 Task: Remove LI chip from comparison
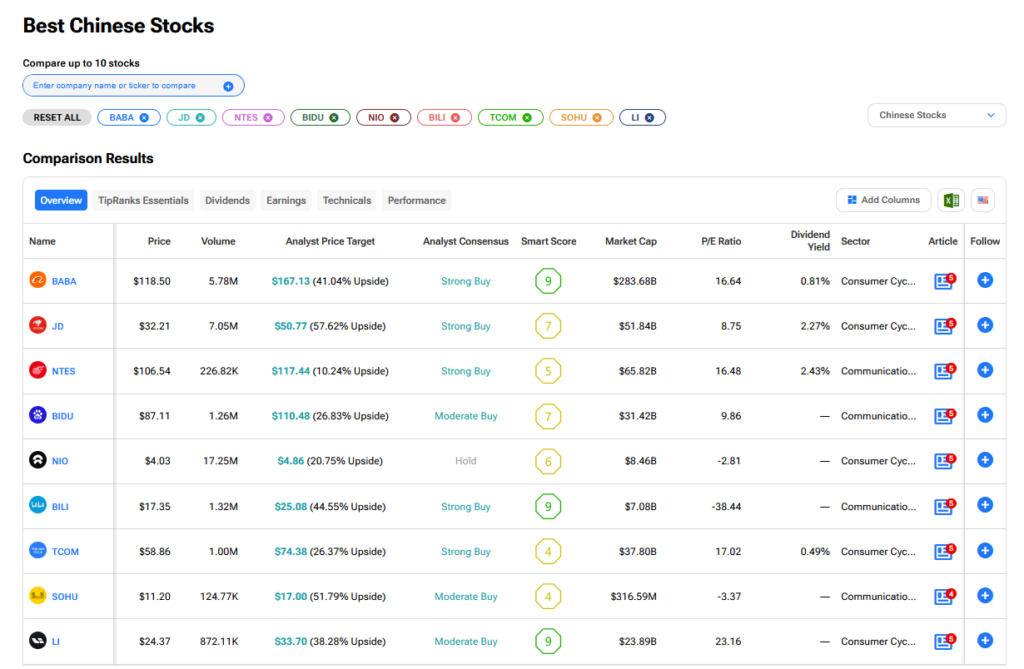(649, 118)
